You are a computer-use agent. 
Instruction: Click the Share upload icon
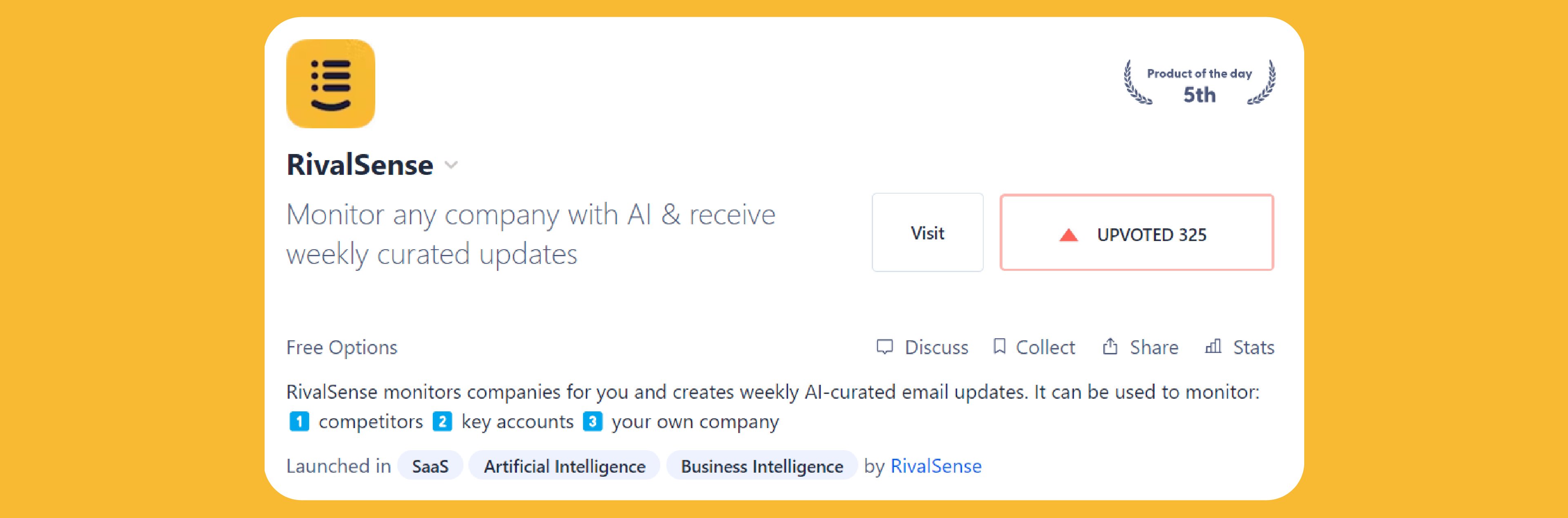(x=1110, y=346)
